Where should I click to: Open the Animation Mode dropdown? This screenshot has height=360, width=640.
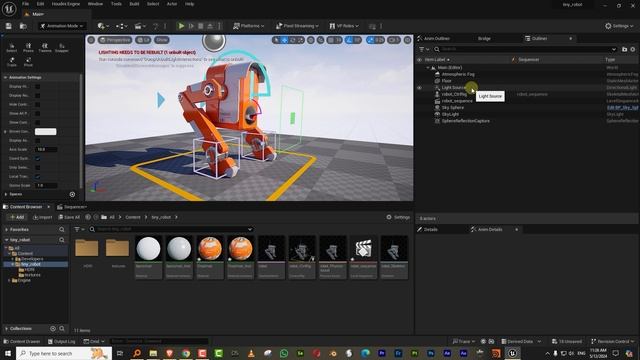tap(62, 26)
